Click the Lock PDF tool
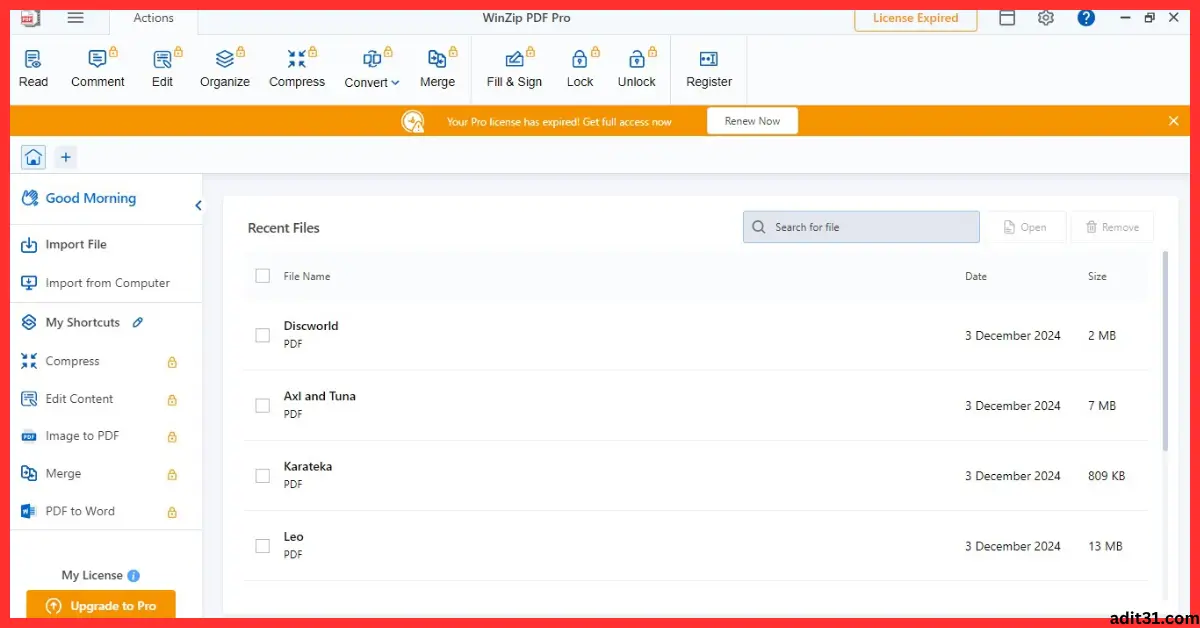 [x=580, y=69]
